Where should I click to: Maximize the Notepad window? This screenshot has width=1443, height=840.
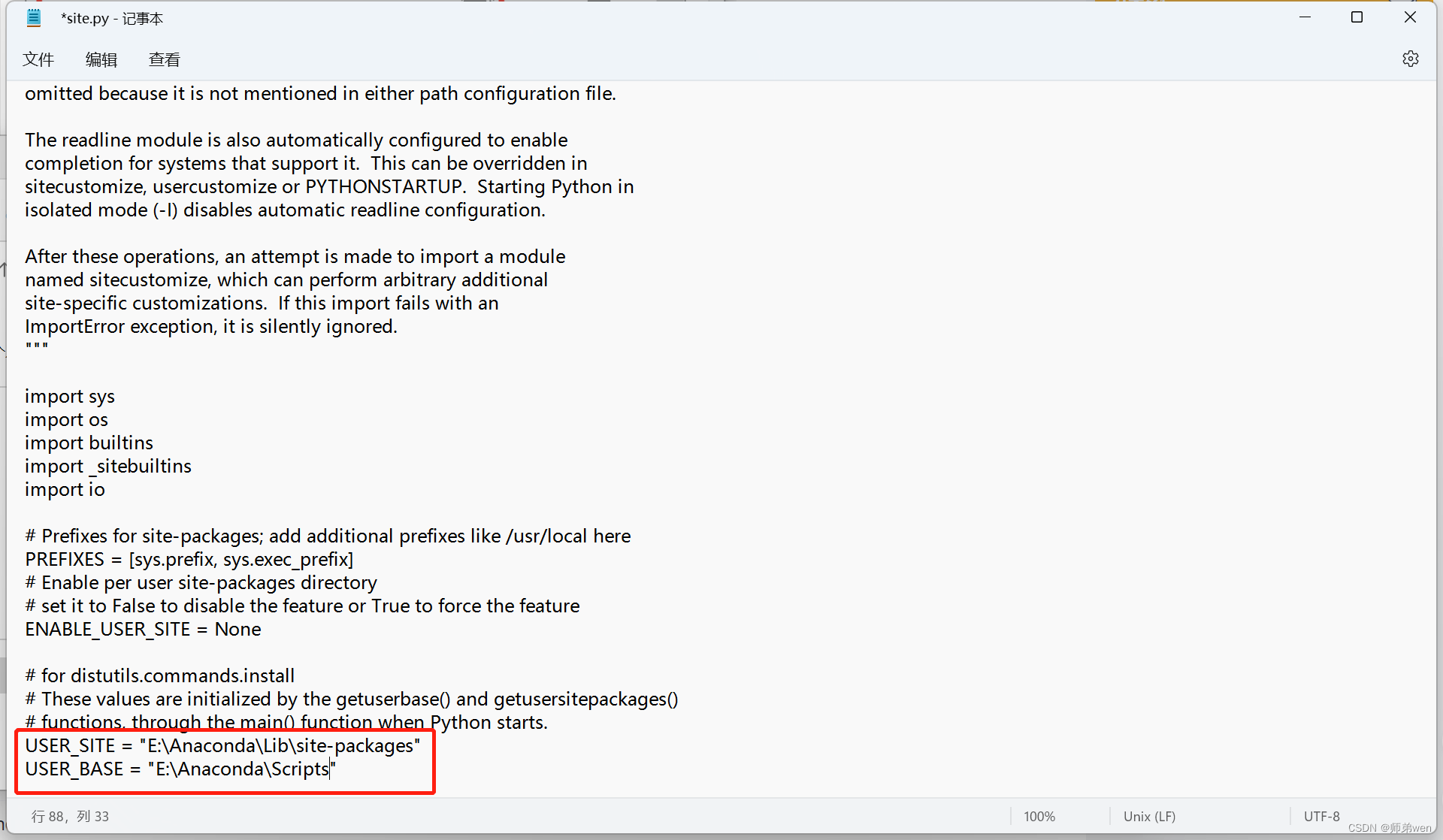(x=1357, y=17)
